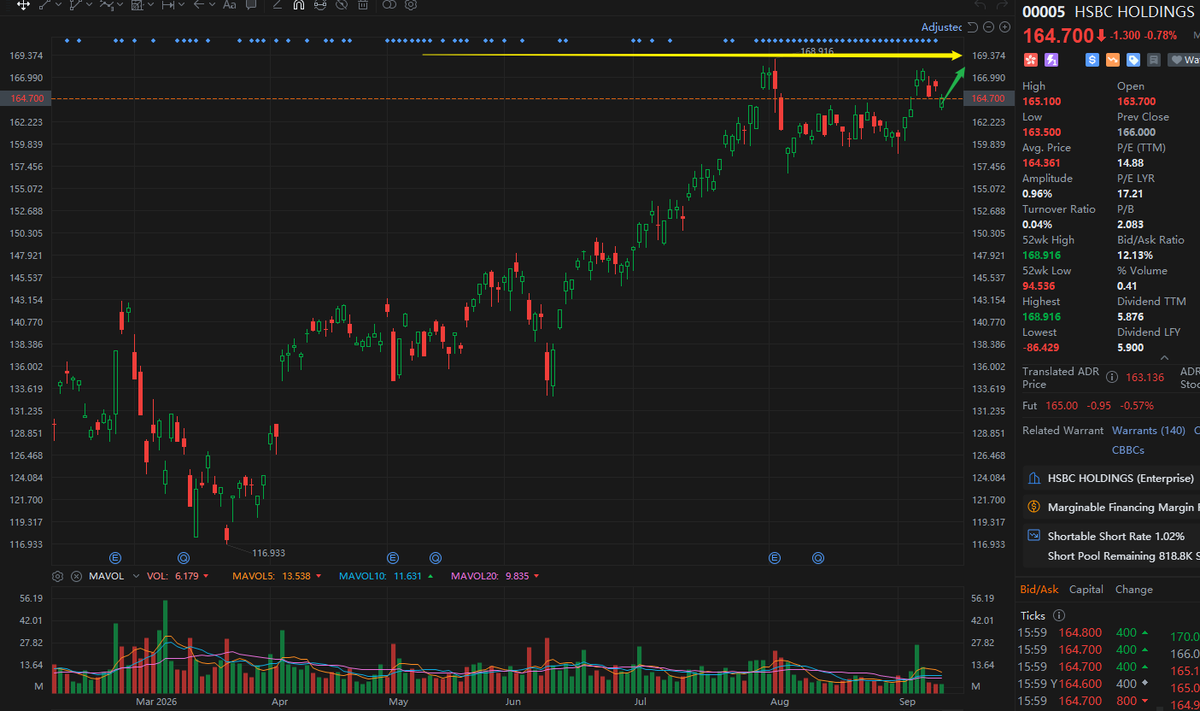
Task: Open the arrow annotation tool dropdown
Action: coord(213,5)
